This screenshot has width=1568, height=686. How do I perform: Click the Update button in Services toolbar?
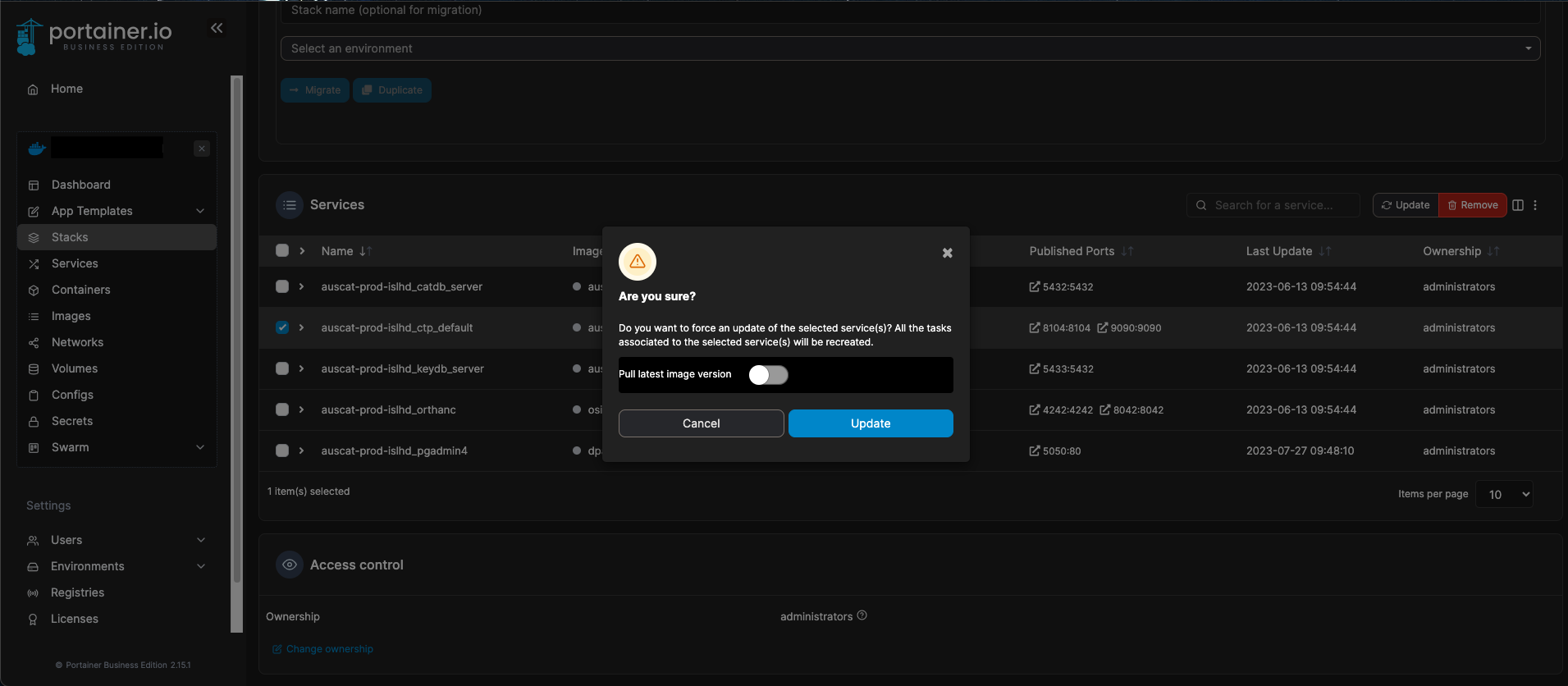pyautogui.click(x=1406, y=205)
